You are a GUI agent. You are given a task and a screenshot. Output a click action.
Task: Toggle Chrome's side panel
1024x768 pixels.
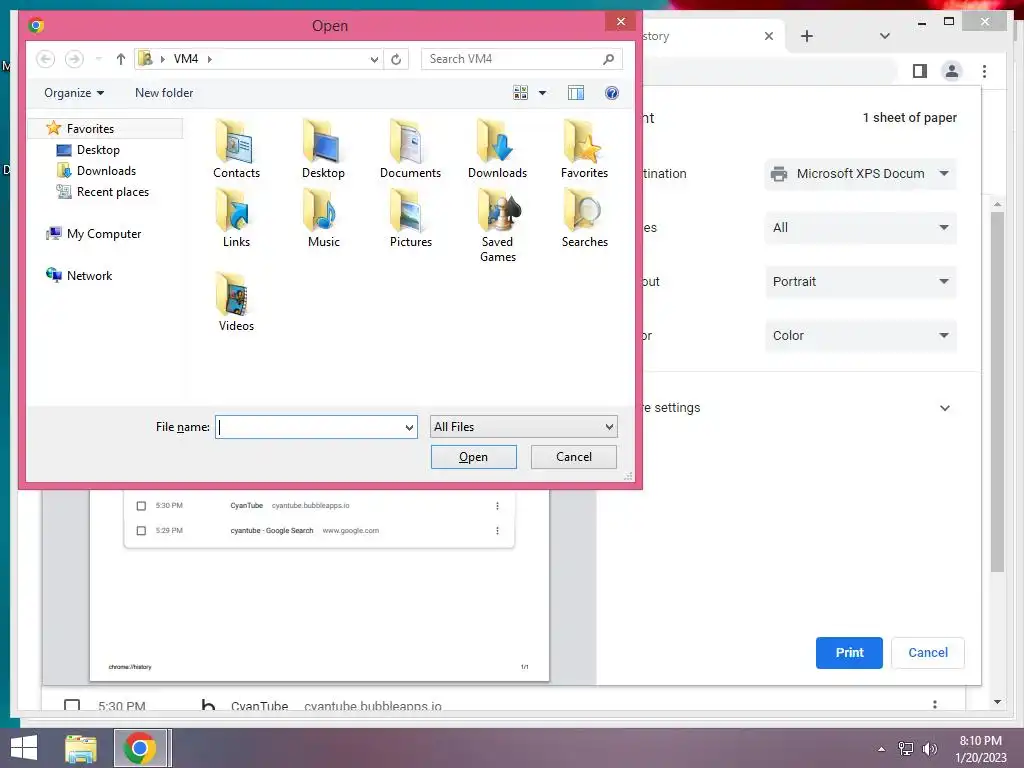pyautogui.click(x=920, y=71)
